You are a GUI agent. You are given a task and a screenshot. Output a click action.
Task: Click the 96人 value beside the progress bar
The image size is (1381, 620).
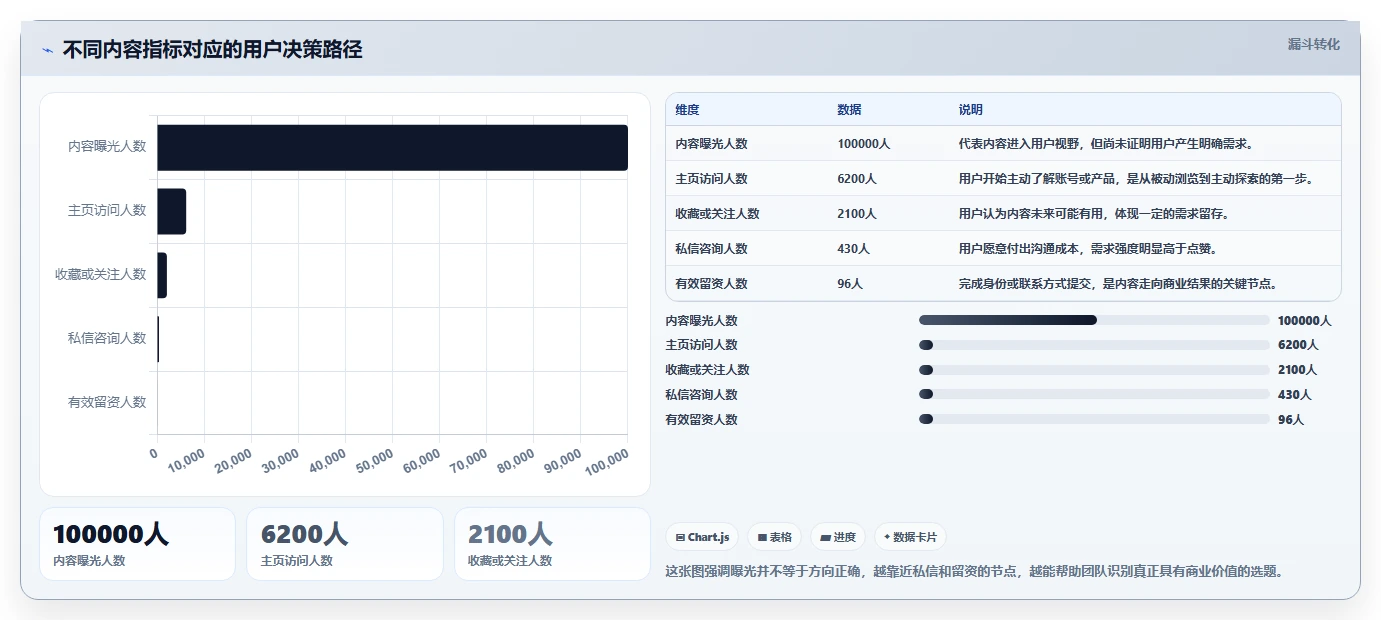pyautogui.click(x=1291, y=420)
